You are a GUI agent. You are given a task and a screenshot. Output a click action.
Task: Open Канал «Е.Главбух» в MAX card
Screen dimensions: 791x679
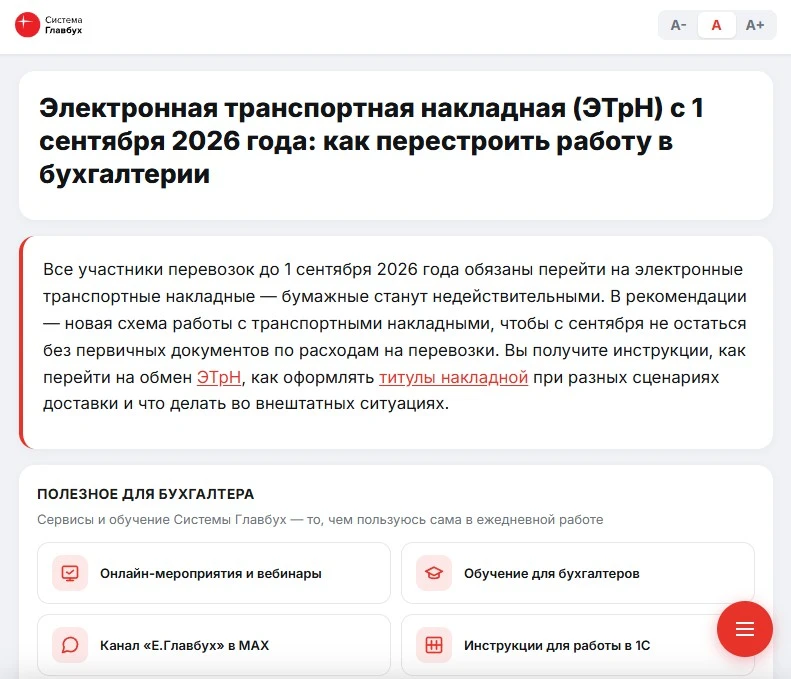214,645
